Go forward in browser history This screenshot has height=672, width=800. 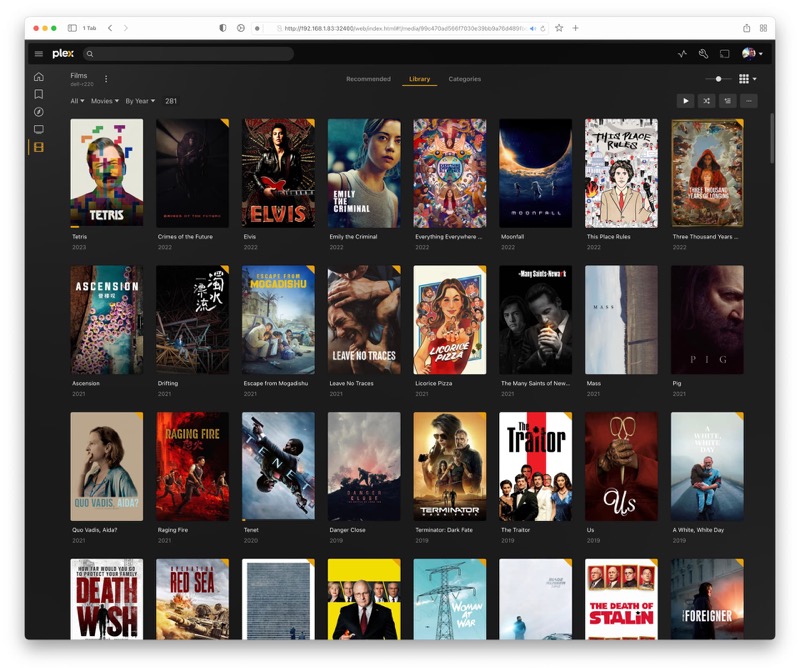pos(126,28)
